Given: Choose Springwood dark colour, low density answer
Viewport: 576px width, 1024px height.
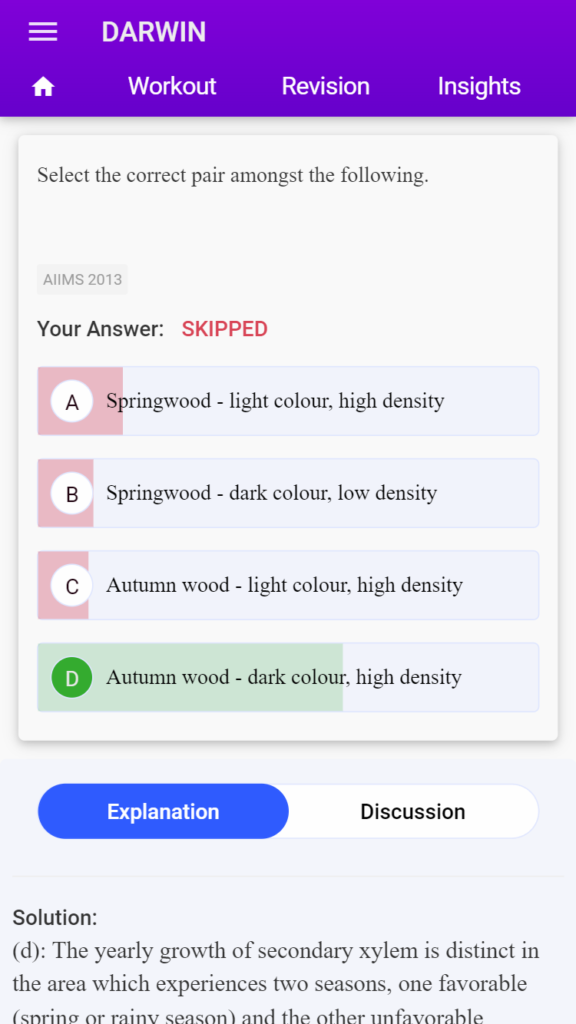Looking at the screenshot, I should pyautogui.click(x=288, y=493).
